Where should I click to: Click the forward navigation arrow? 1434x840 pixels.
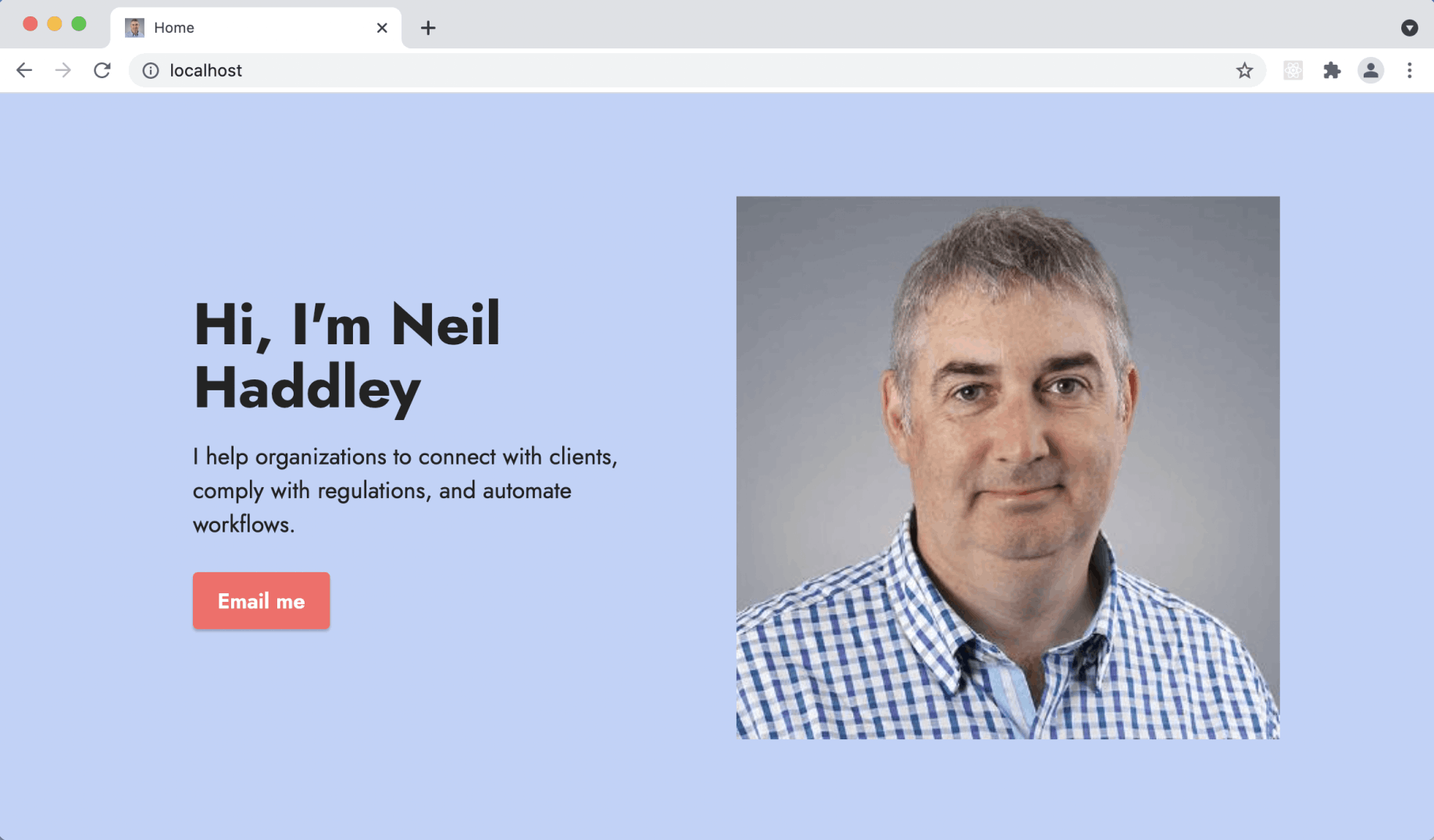(63, 70)
